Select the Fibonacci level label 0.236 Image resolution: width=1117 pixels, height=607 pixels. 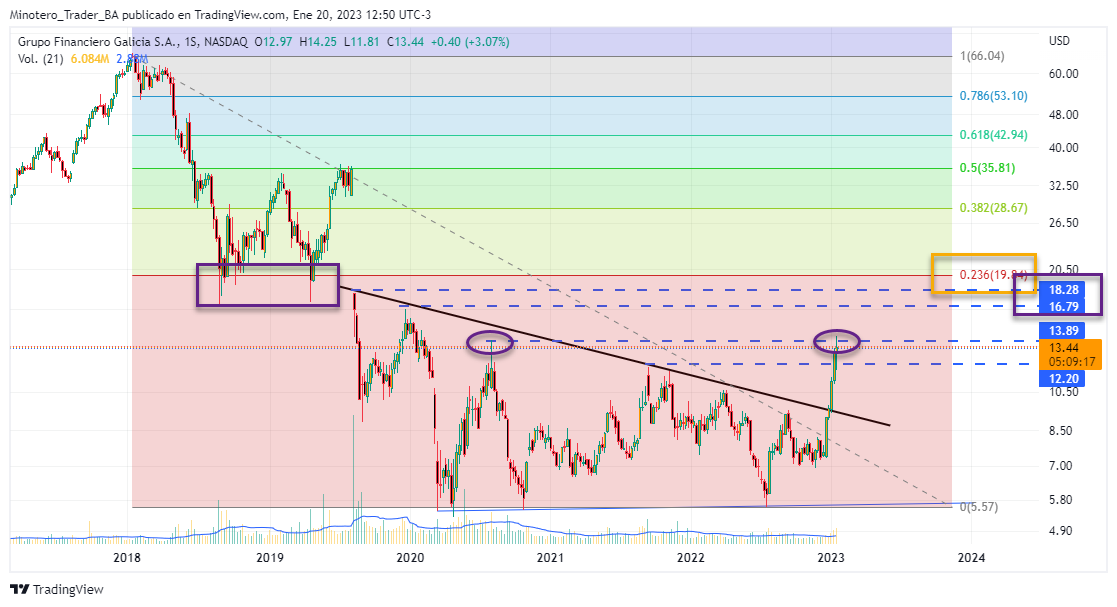[994, 275]
